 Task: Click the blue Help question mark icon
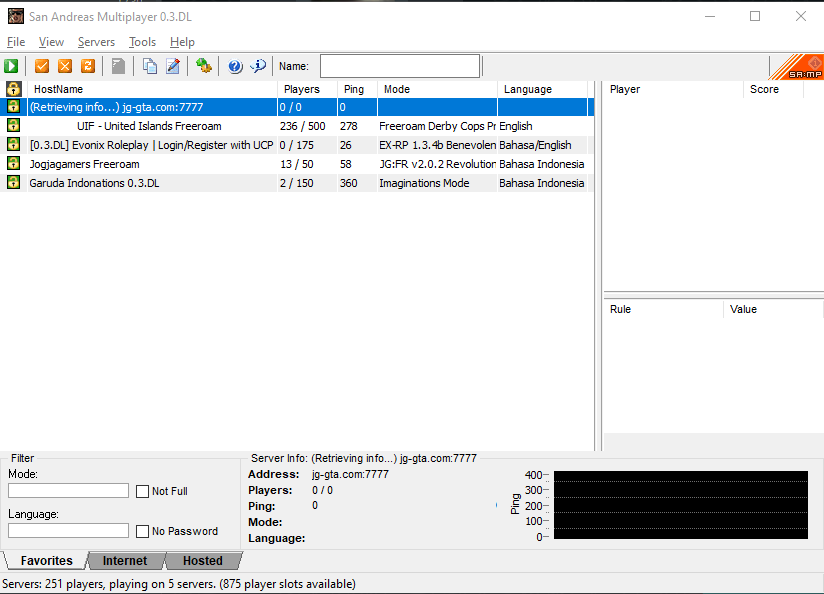point(235,66)
